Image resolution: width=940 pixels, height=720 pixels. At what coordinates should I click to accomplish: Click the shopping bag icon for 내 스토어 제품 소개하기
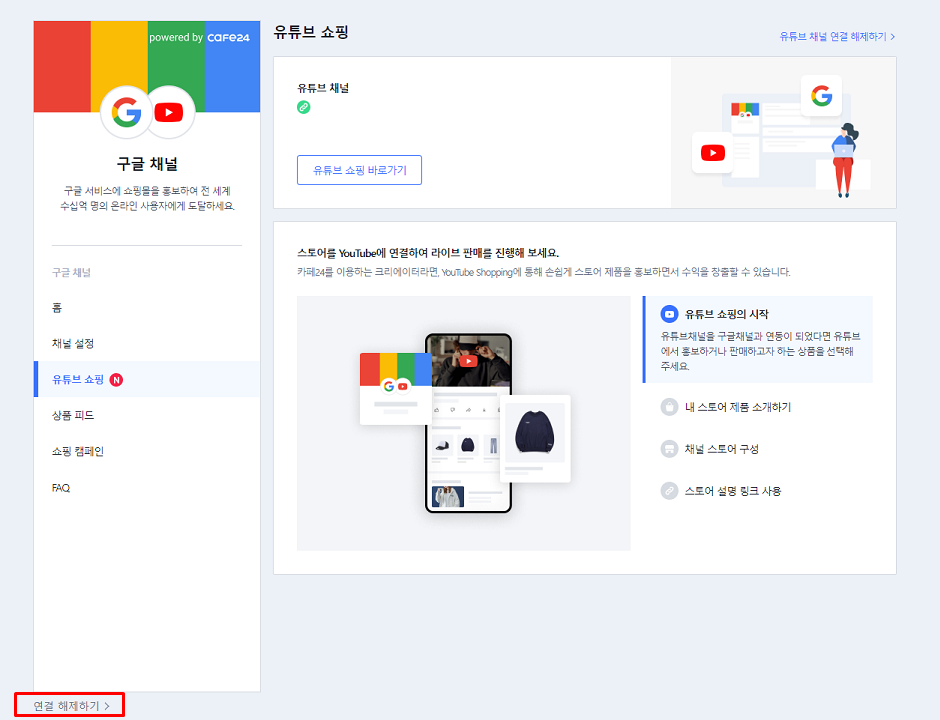(x=669, y=407)
